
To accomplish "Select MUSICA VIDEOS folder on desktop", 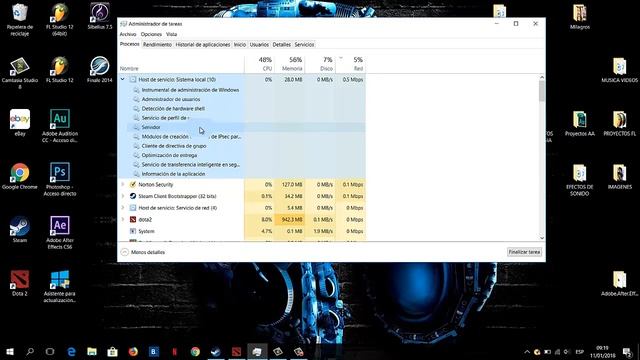I will pyautogui.click(x=620, y=69).
